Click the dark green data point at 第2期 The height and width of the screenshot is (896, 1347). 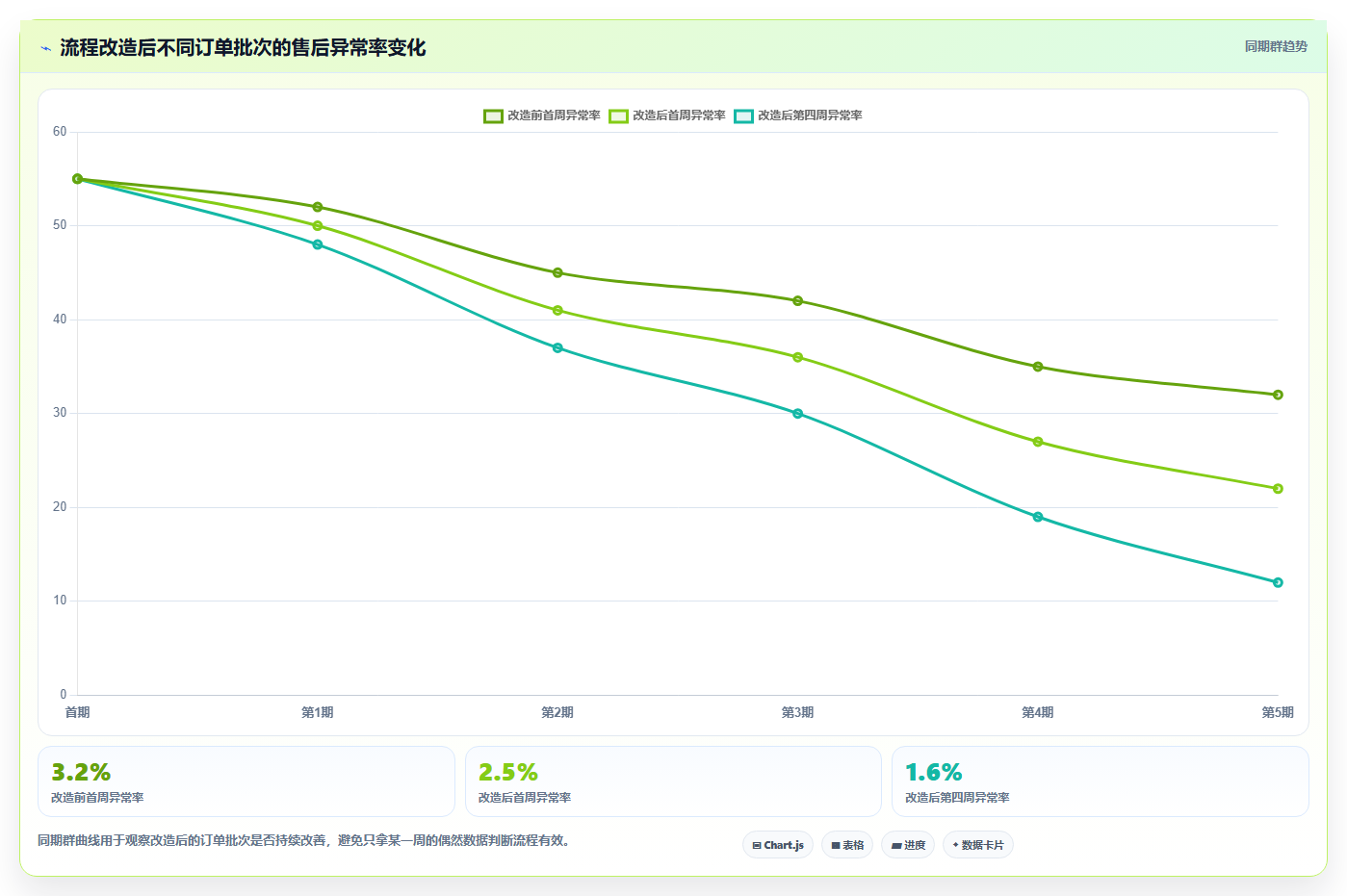557,272
